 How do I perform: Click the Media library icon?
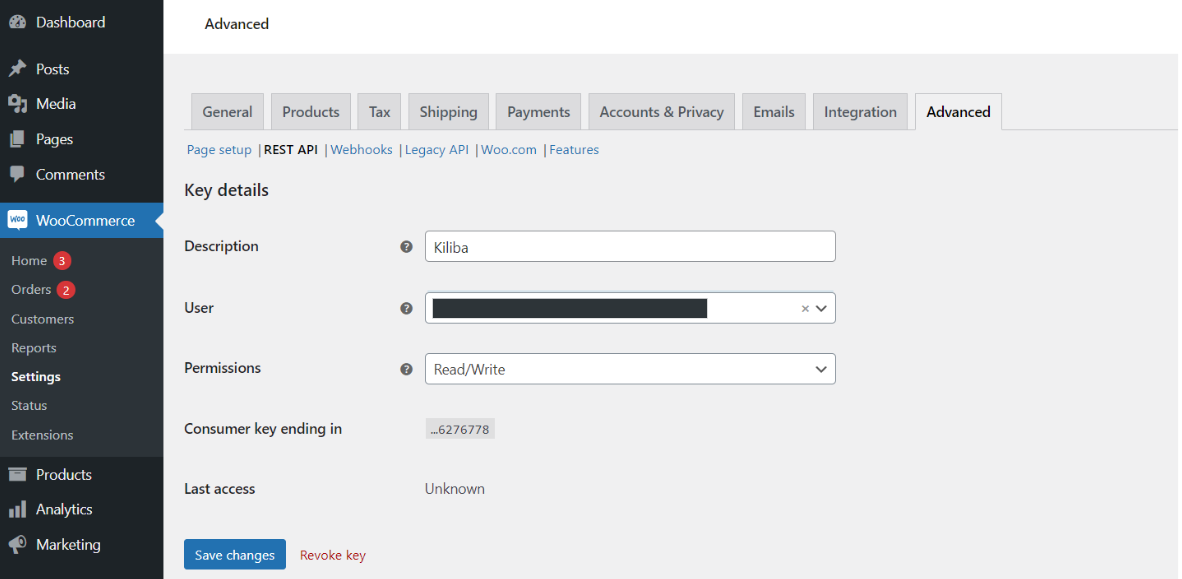17,103
